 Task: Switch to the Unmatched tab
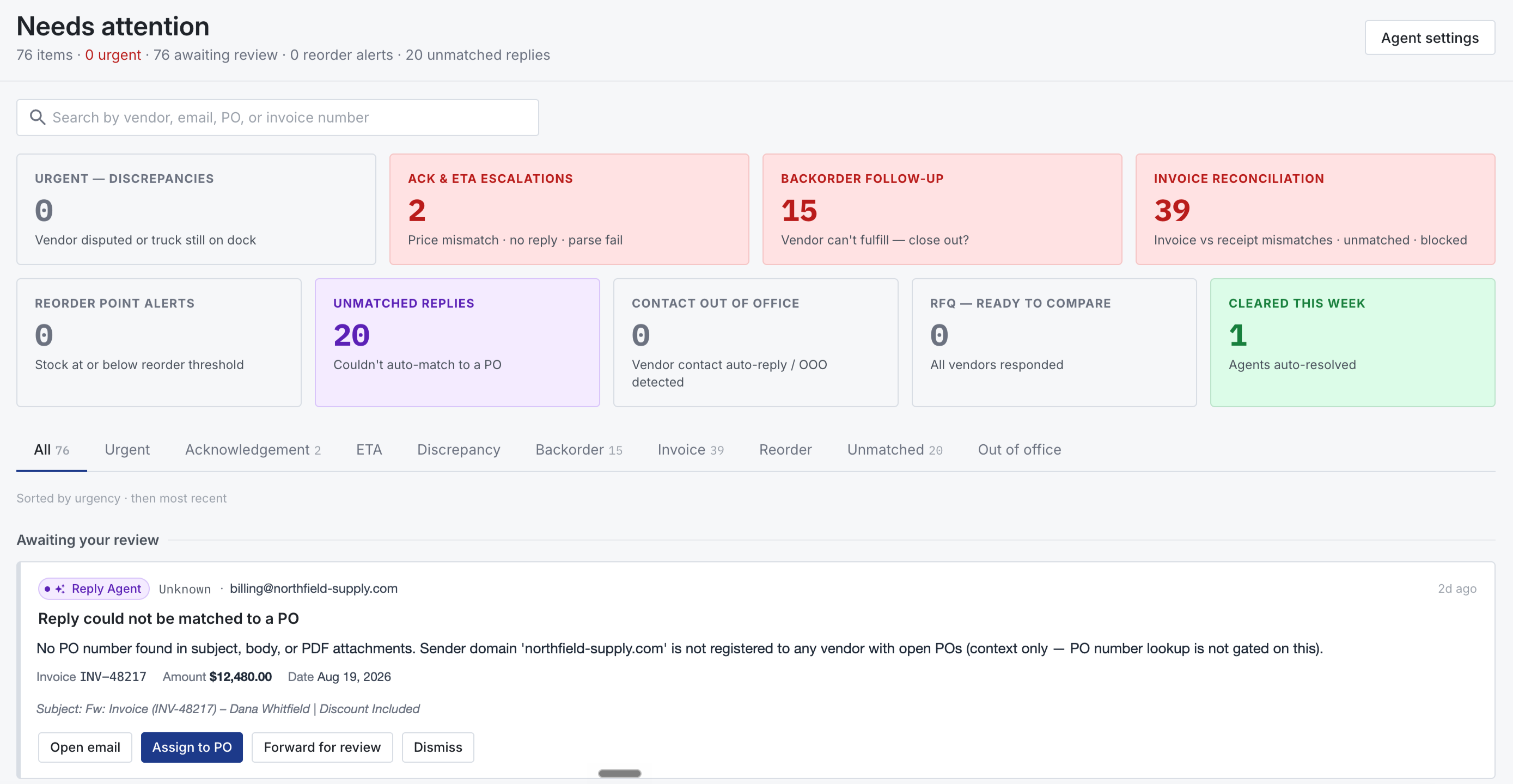[x=894, y=449]
